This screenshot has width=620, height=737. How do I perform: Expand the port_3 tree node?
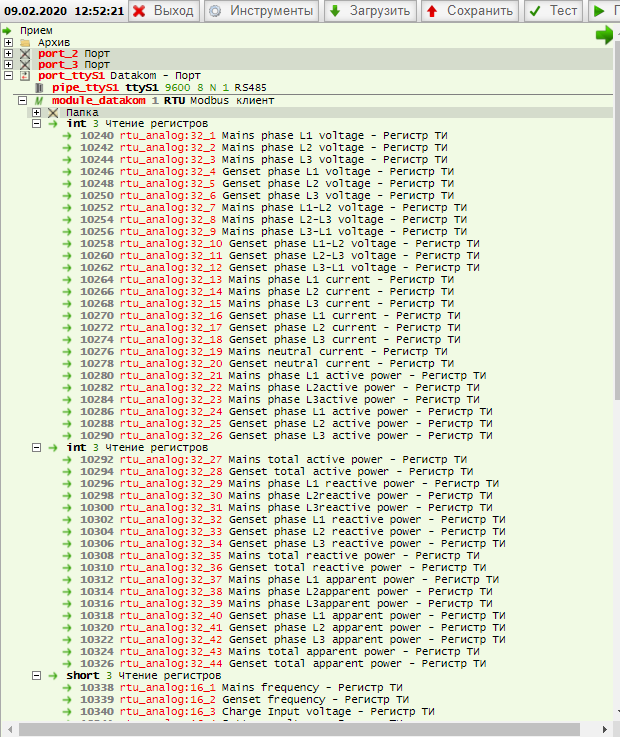click(x=9, y=64)
